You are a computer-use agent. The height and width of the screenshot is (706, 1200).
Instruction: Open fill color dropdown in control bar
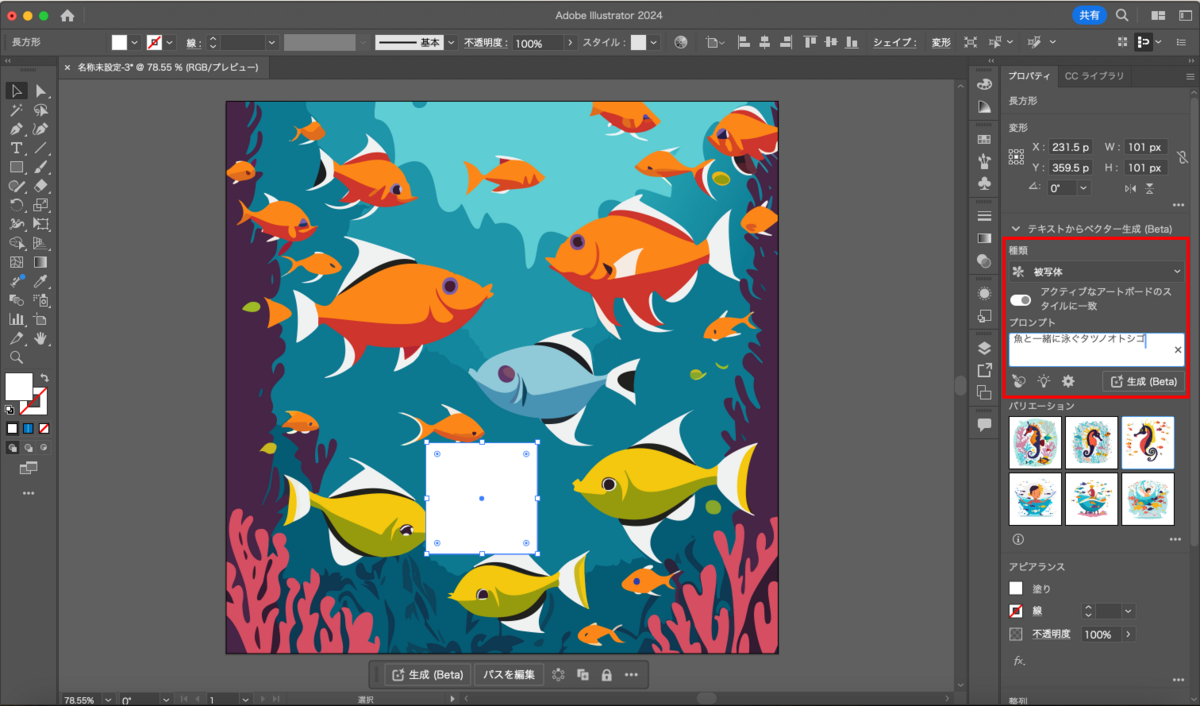(x=136, y=43)
